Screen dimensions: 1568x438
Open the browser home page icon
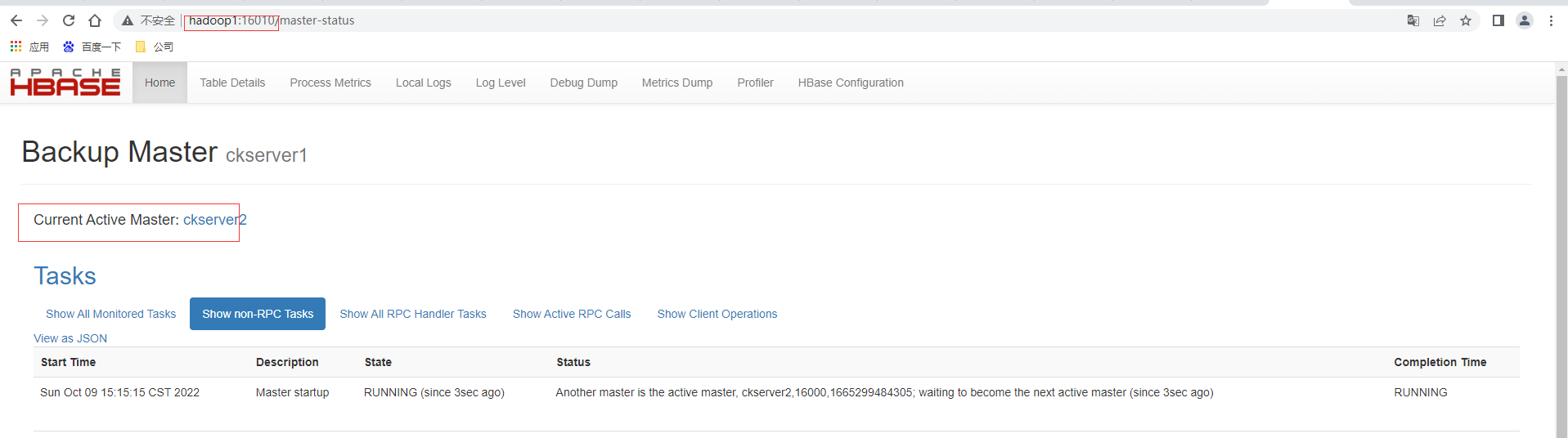tap(95, 20)
